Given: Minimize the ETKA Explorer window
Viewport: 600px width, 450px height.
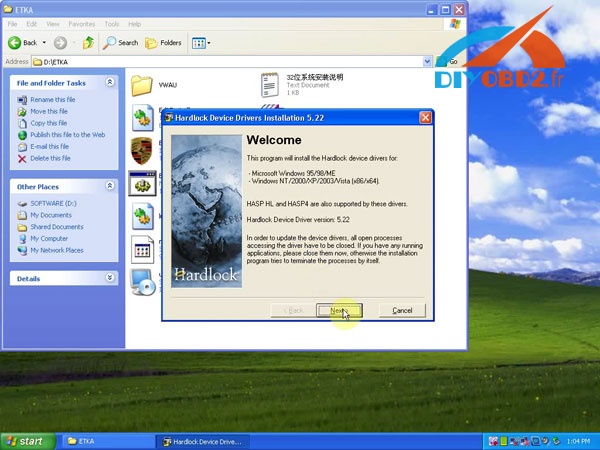Looking at the screenshot, I should (432, 10).
